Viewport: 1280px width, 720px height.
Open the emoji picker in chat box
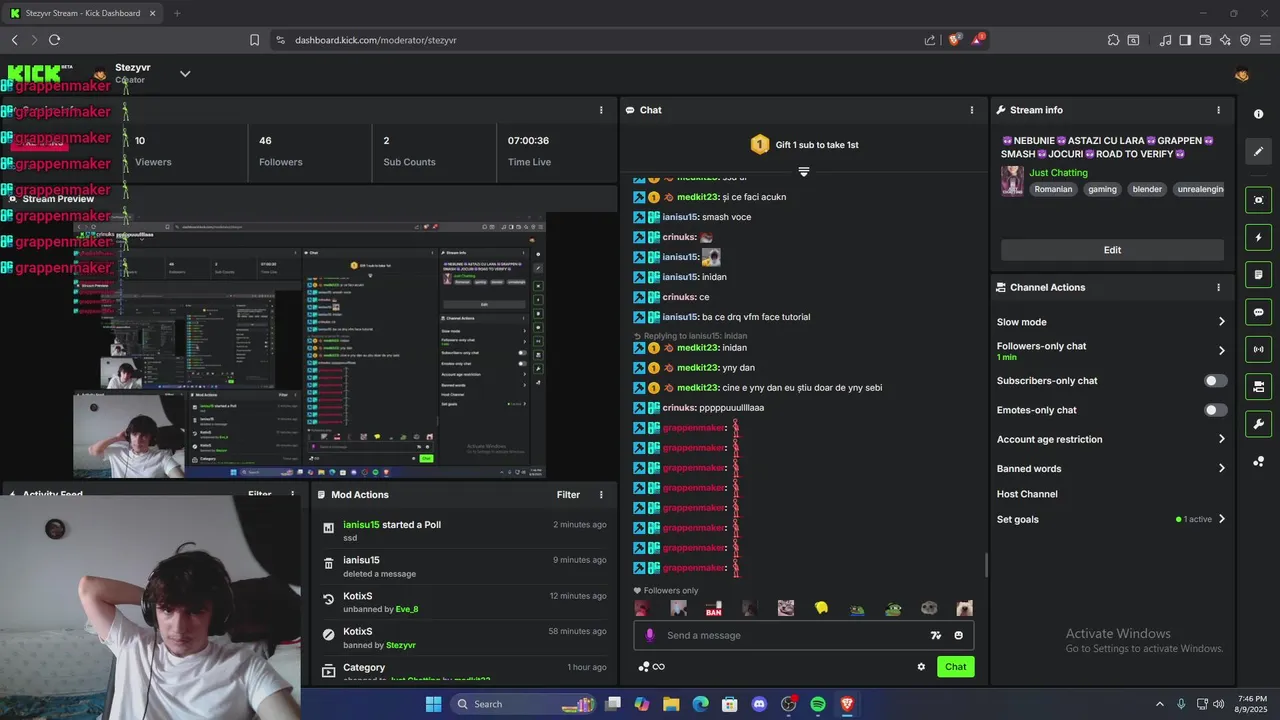[x=958, y=635]
